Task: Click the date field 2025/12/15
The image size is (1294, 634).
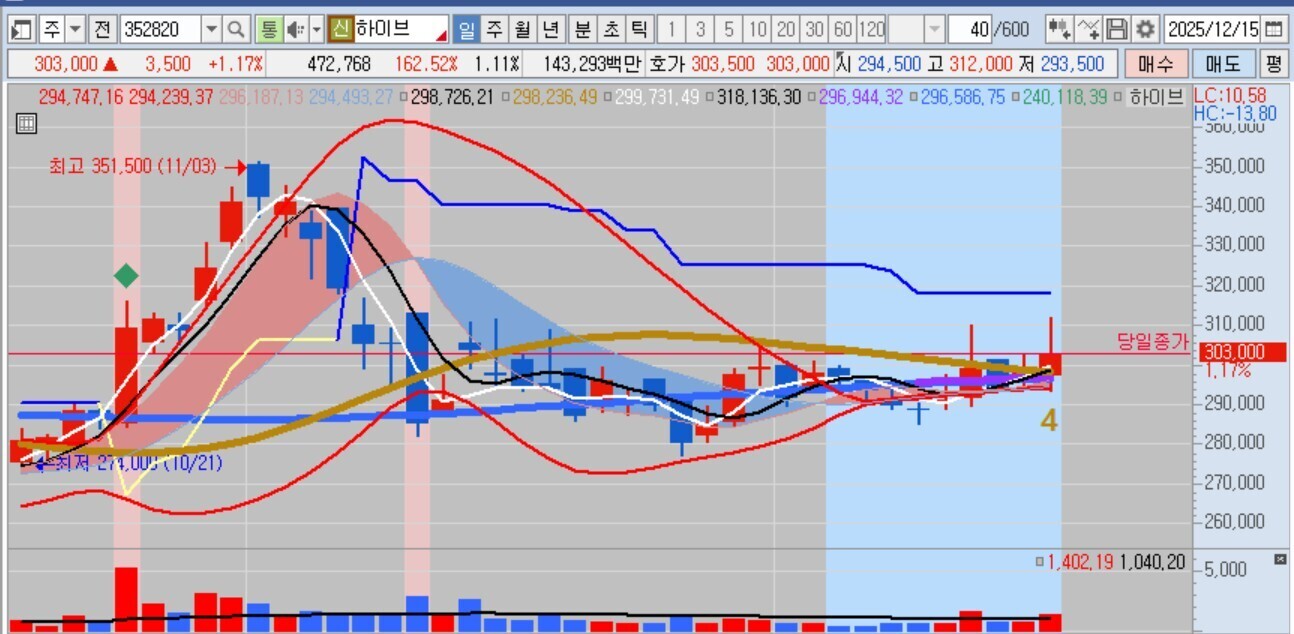Action: 1211,29
